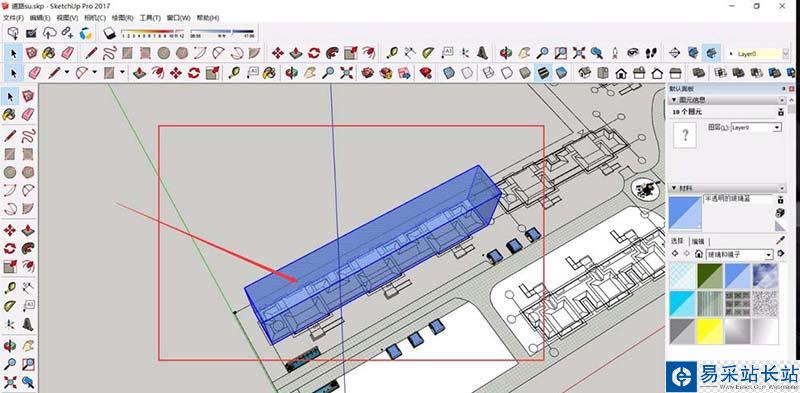This screenshot has height=393, width=800.
Task: Pick the yellow material swatch
Action: click(710, 331)
